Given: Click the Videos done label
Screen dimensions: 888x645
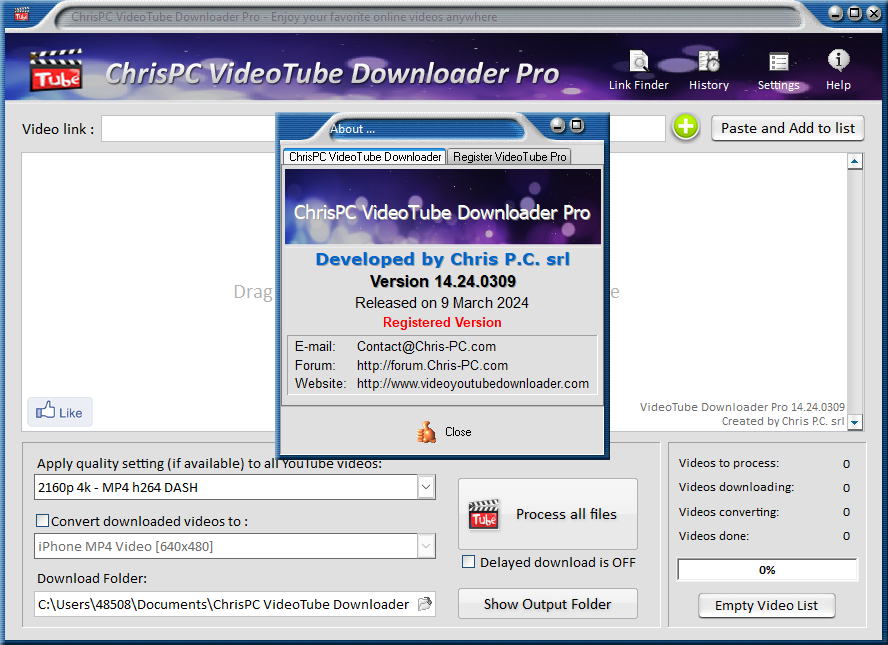Looking at the screenshot, I should [x=714, y=536].
